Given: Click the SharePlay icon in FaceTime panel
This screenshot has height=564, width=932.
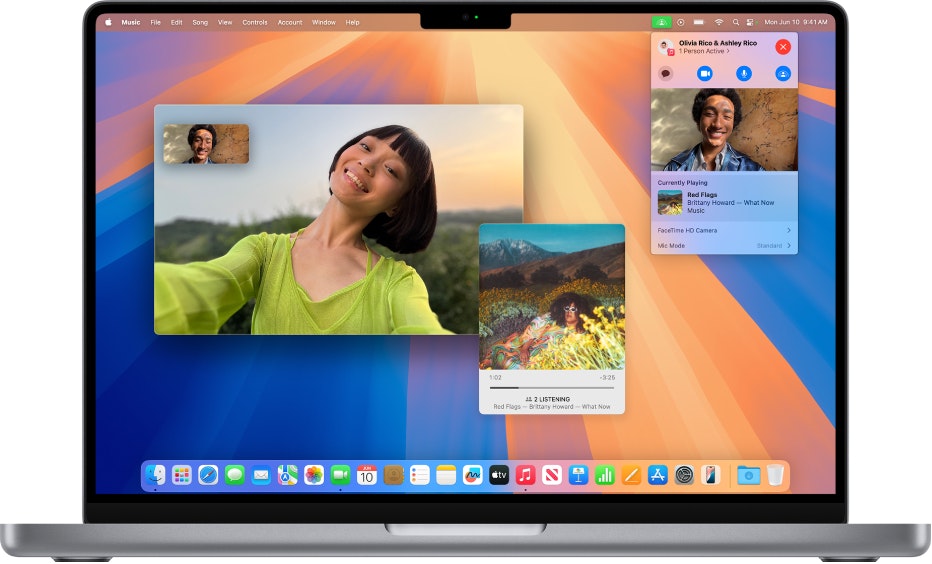Looking at the screenshot, I should click(783, 73).
